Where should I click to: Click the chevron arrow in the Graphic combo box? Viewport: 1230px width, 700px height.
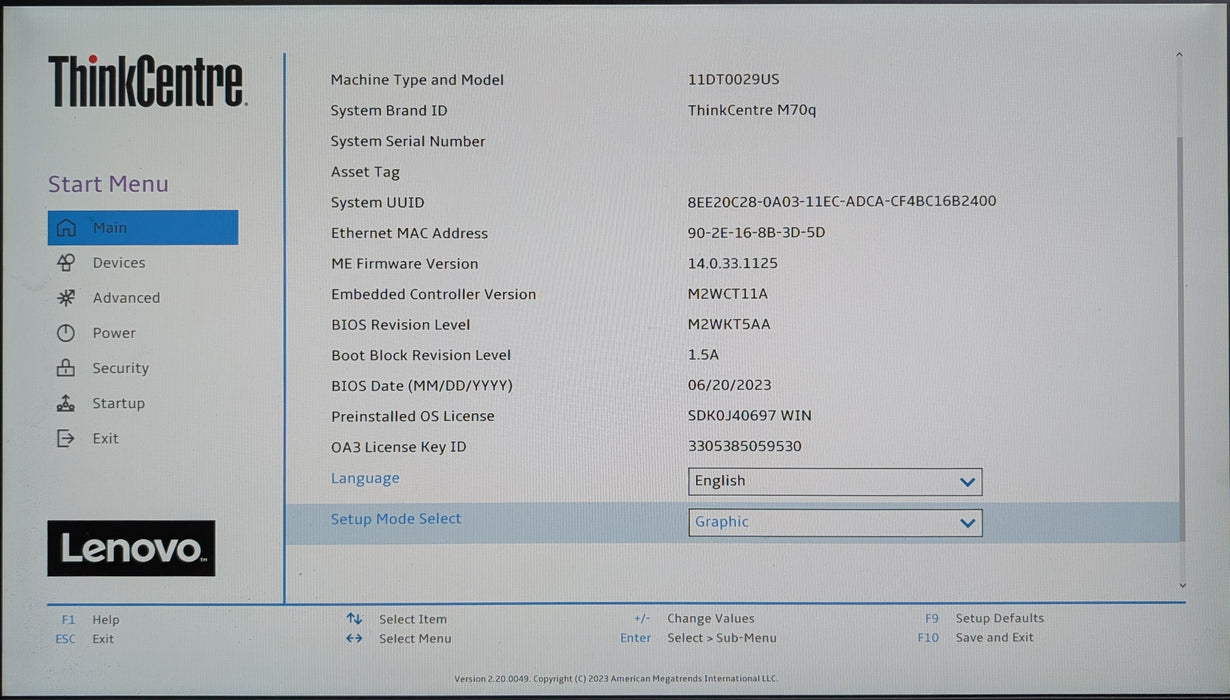(967, 523)
